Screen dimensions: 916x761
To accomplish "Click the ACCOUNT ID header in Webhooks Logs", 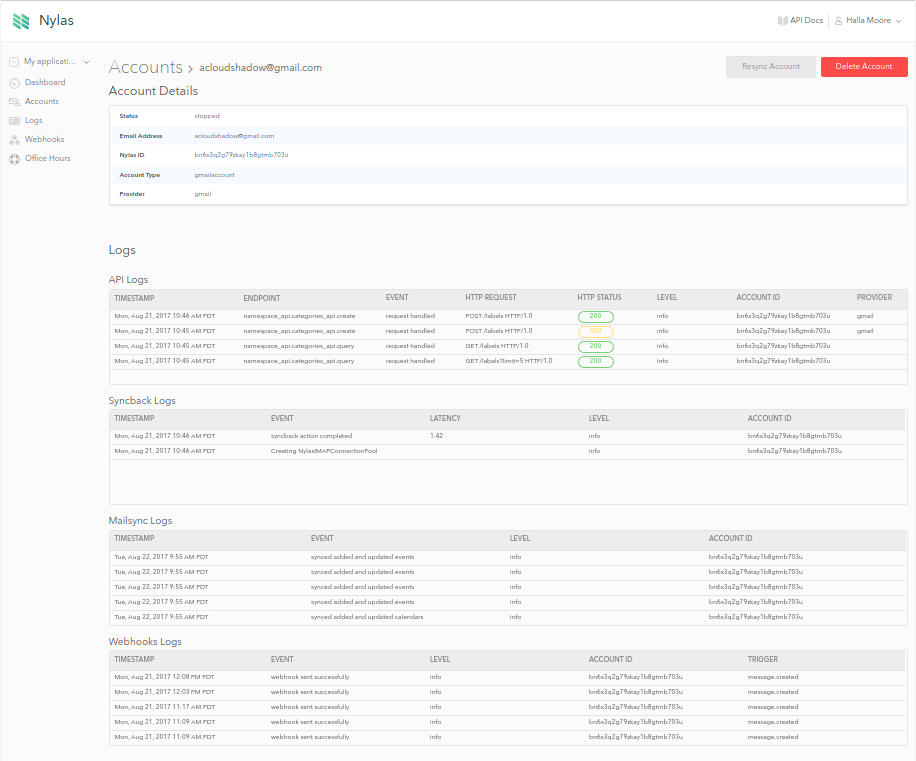I will pyautogui.click(x=610, y=659).
